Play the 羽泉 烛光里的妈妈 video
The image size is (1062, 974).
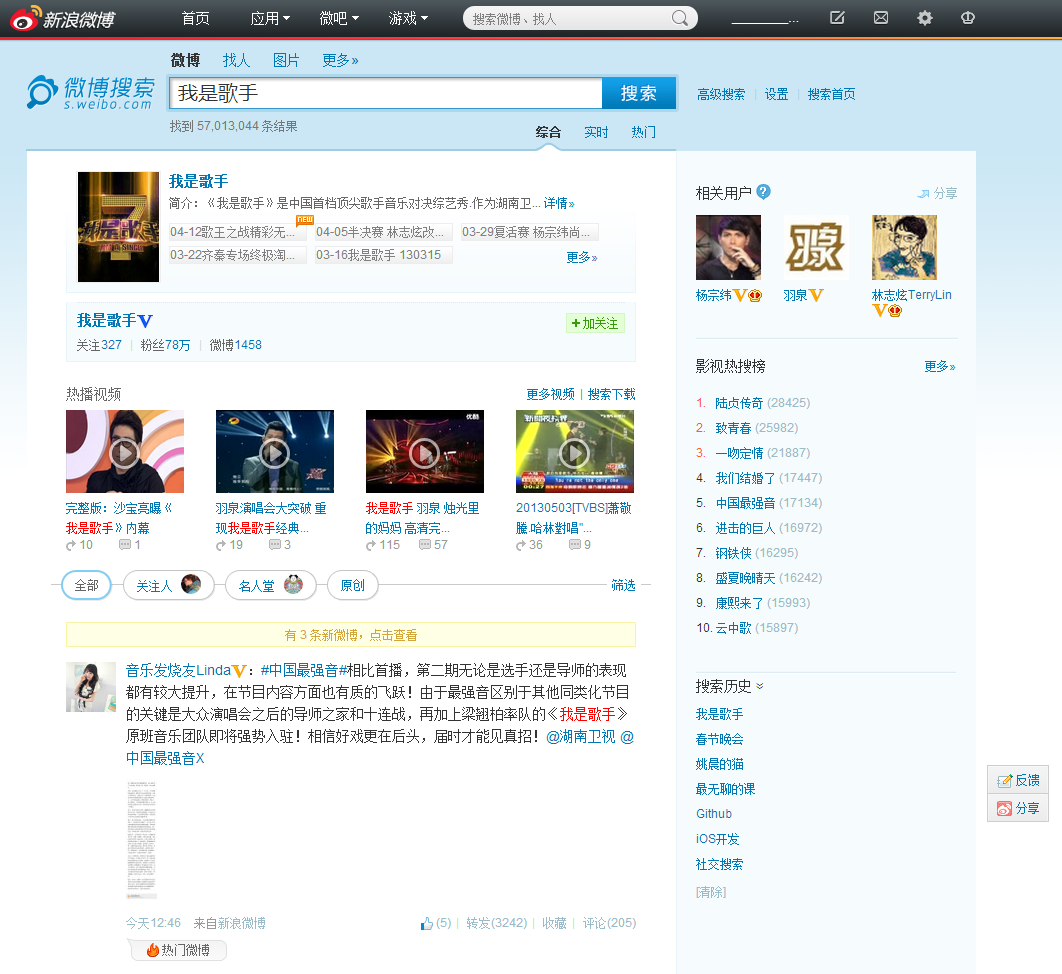click(425, 452)
